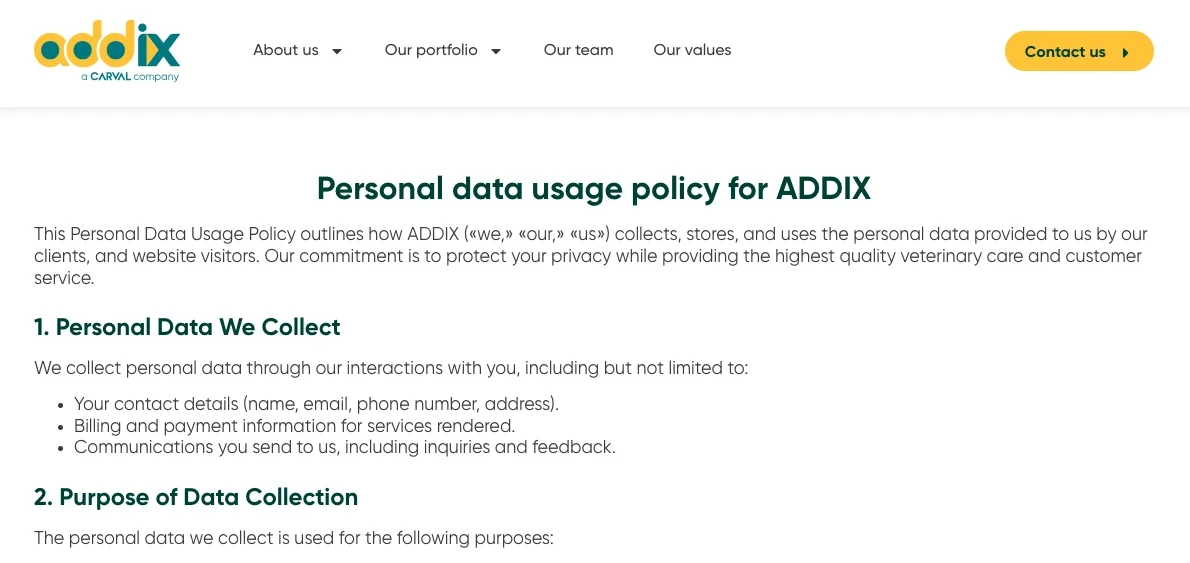Open the About us menu item
This screenshot has height=563, width=1190.
click(x=286, y=50)
